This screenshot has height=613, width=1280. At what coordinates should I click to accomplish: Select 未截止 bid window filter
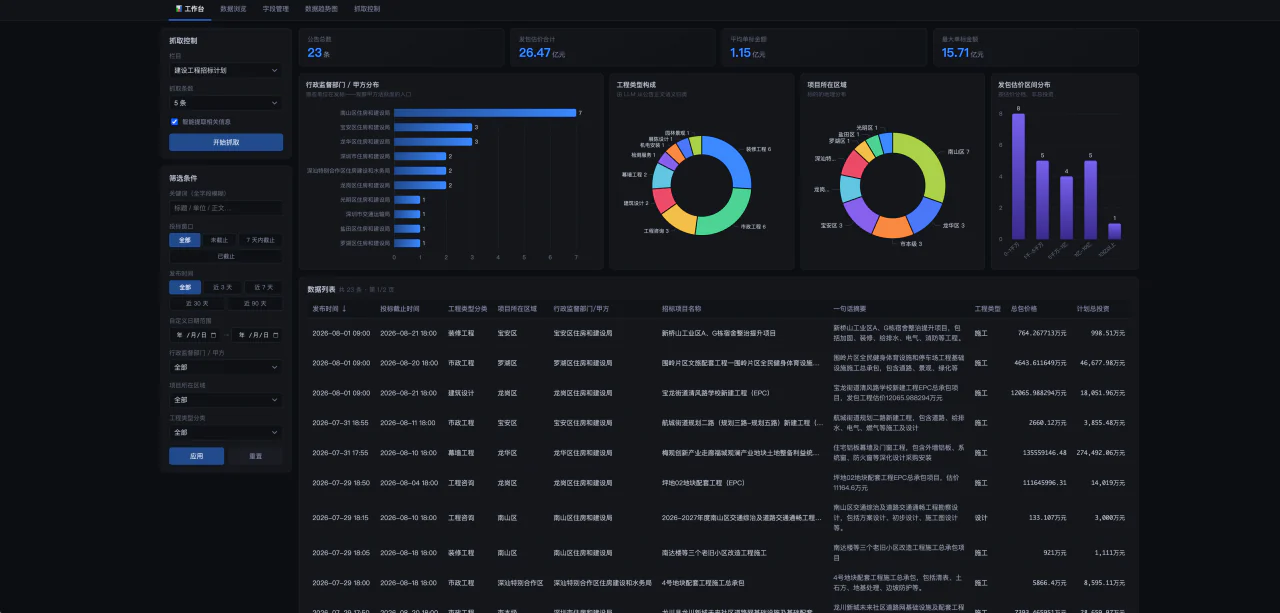(220, 240)
